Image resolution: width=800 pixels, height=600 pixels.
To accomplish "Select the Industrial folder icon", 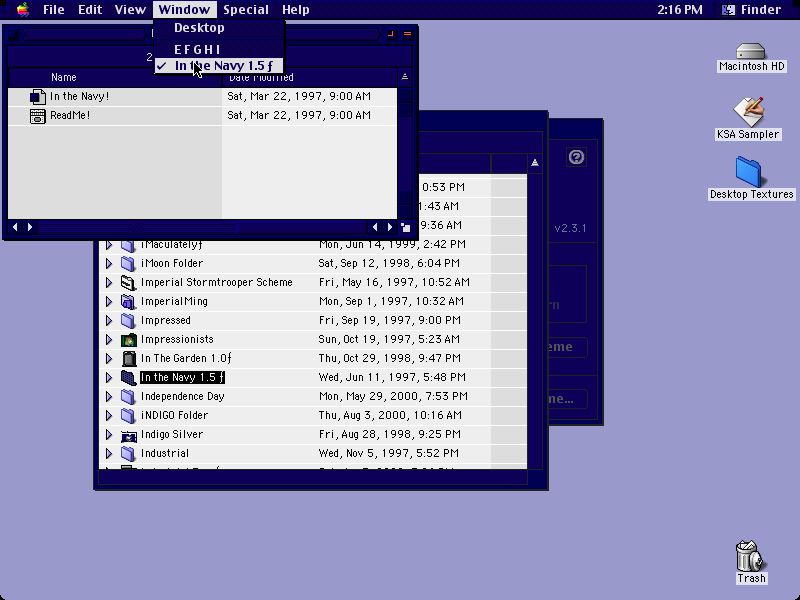I will 129,454.
